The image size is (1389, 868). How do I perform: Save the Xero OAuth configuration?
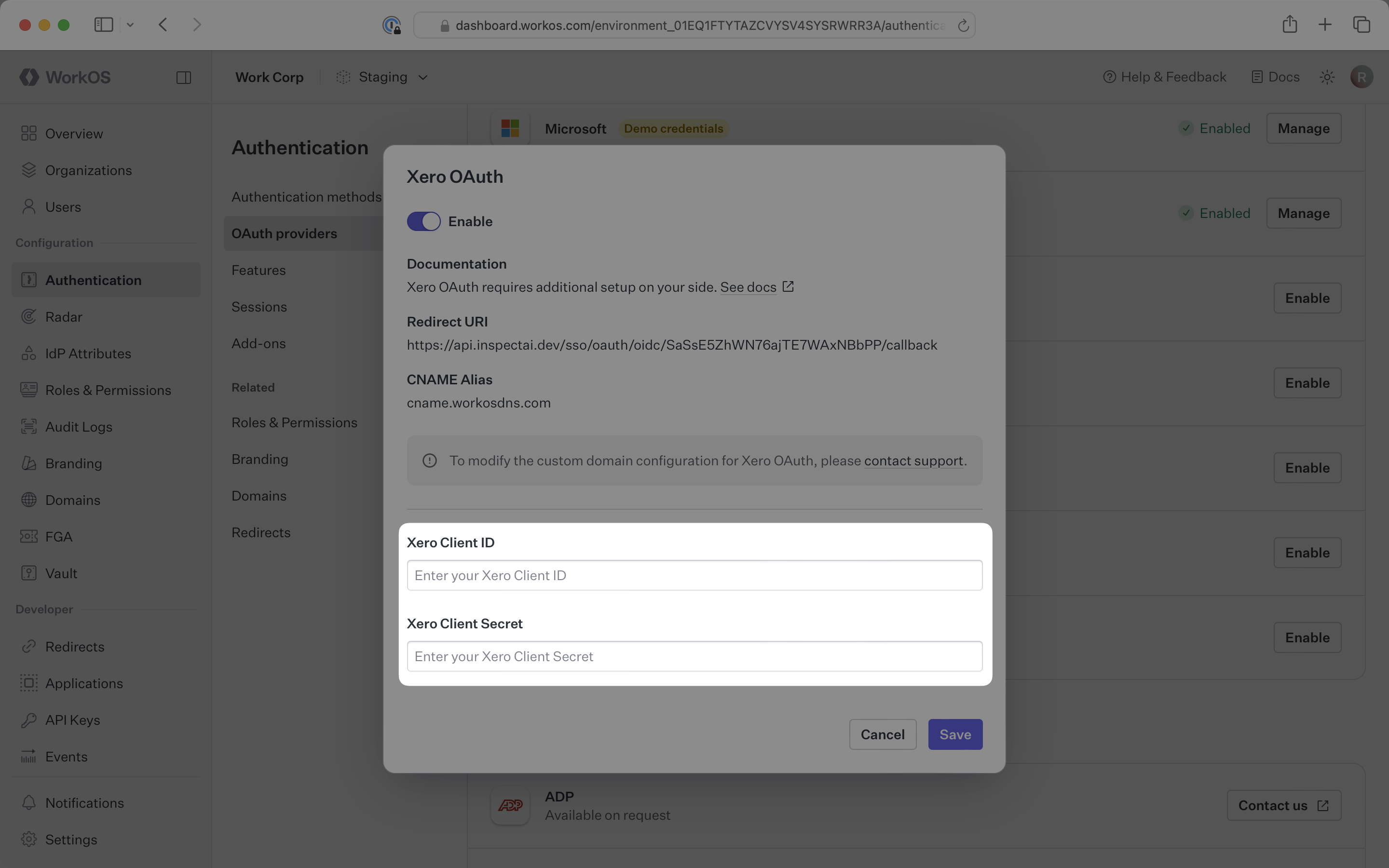pyautogui.click(x=954, y=734)
